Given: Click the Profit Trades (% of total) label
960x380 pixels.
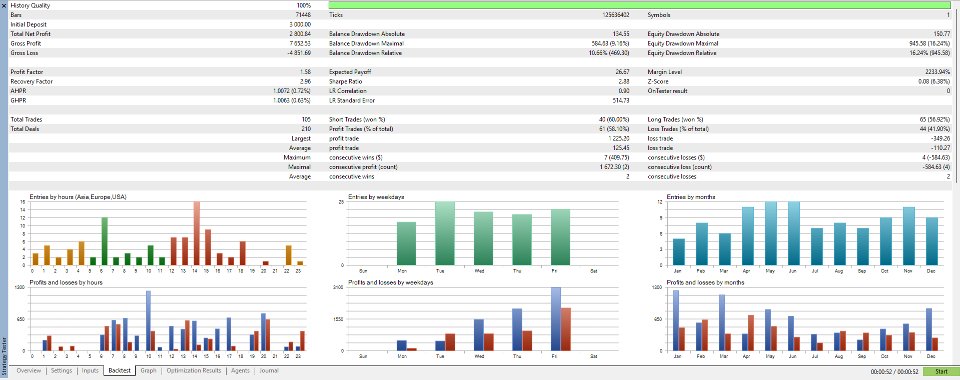Looking at the screenshot, I should pyautogui.click(x=361, y=129).
